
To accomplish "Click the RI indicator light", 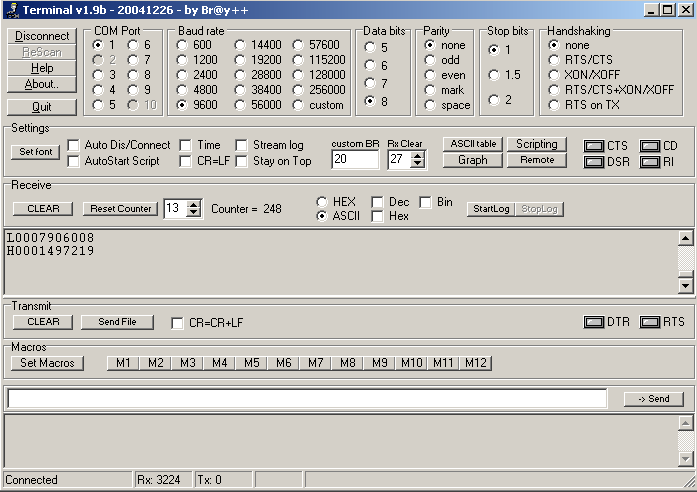I will (x=650, y=161).
